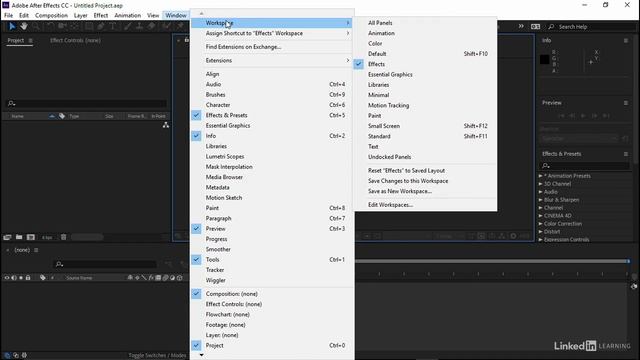Click 8 bpc color depth button
Viewport: 640px width, 360px height.
coord(47,237)
